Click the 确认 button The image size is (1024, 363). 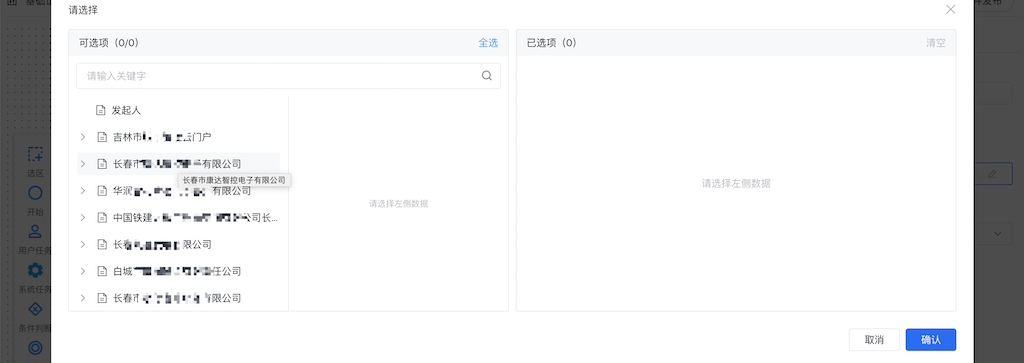tap(931, 339)
